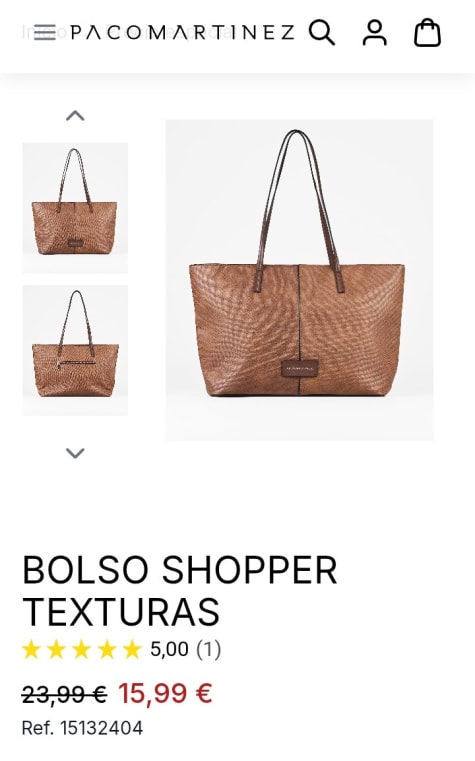The image size is (475, 761).
Task: Click the 5,00 rating score
Action: coord(169,649)
